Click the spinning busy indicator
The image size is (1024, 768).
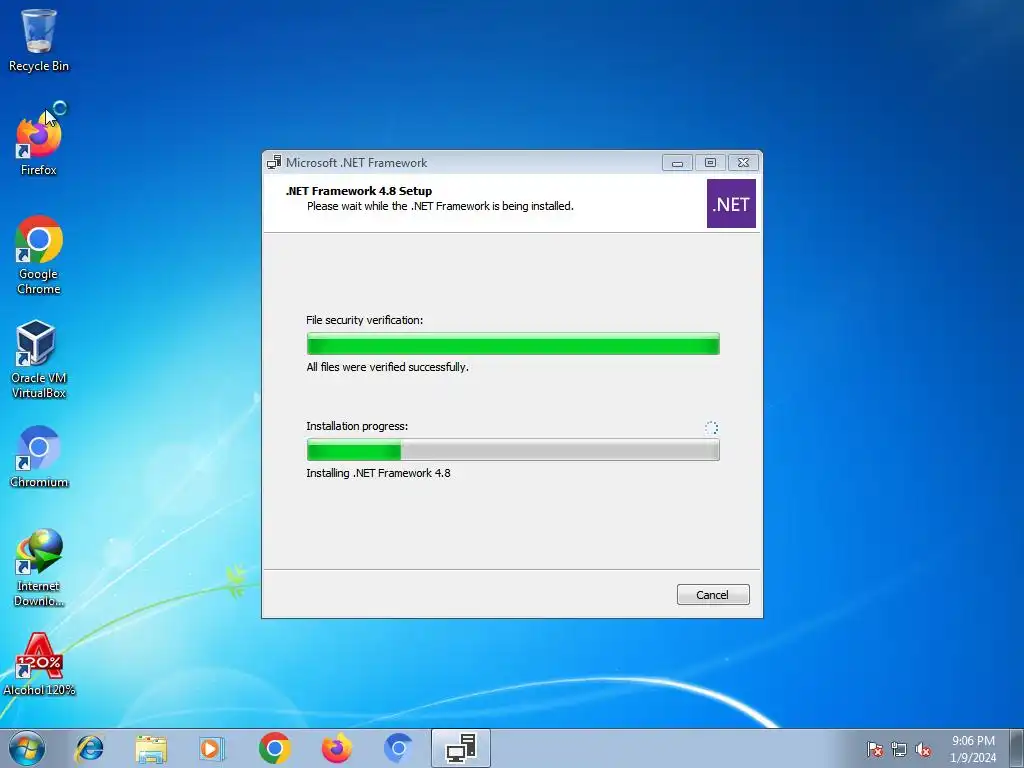coord(711,428)
